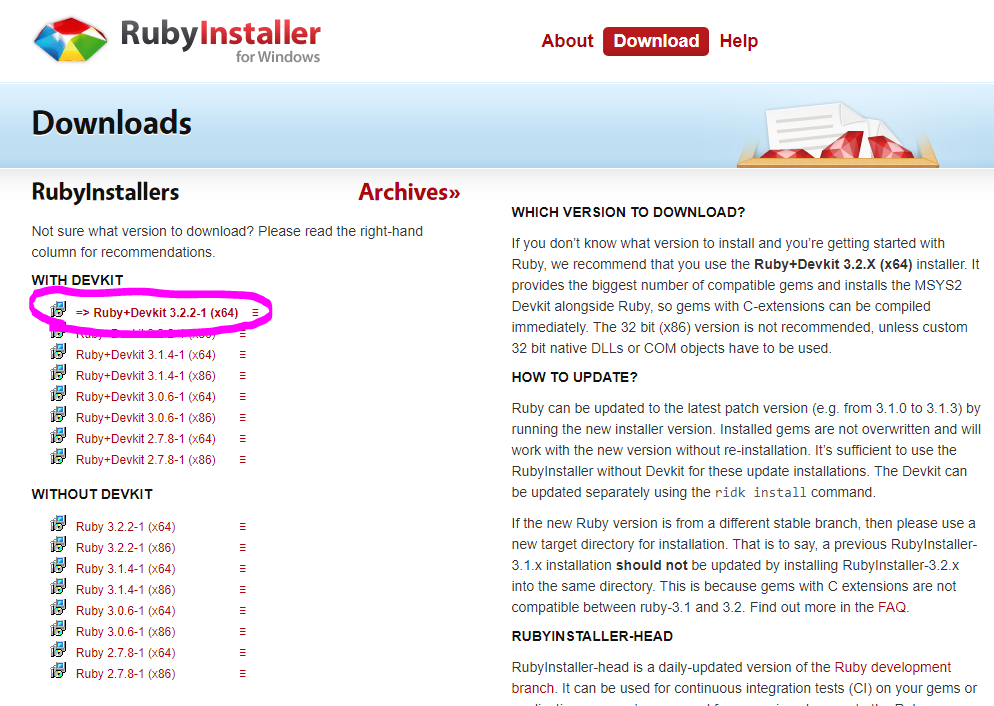Click installer icon for Ruby+Devkit 2.7.8-1 (x86)
994x706 pixels.
58,456
